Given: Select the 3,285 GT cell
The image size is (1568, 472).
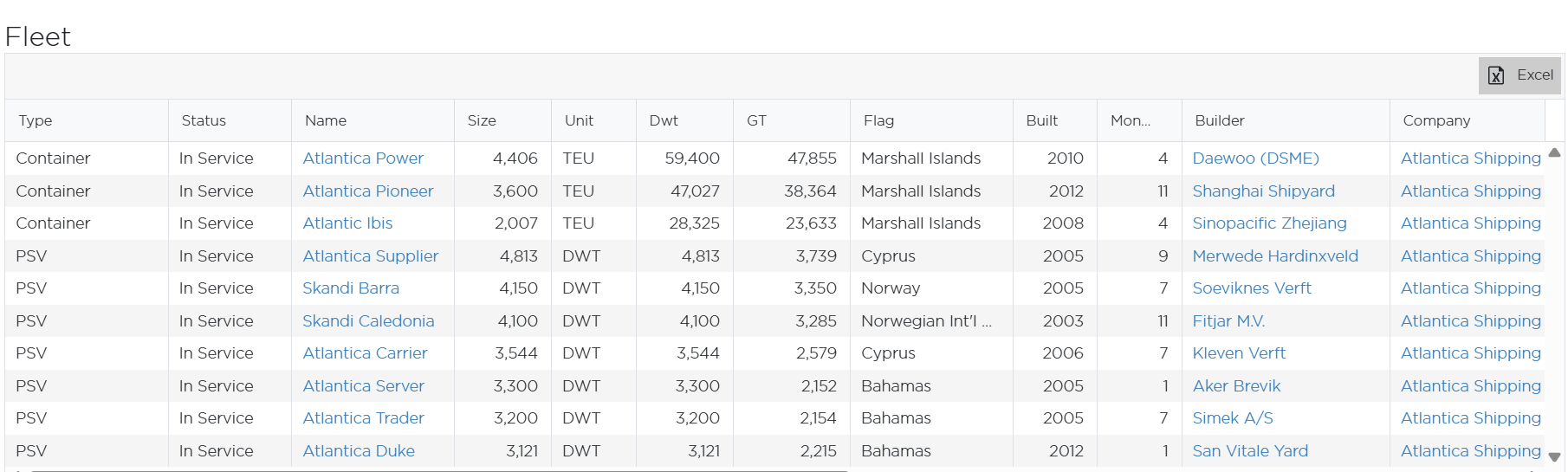Looking at the screenshot, I should (x=792, y=321).
